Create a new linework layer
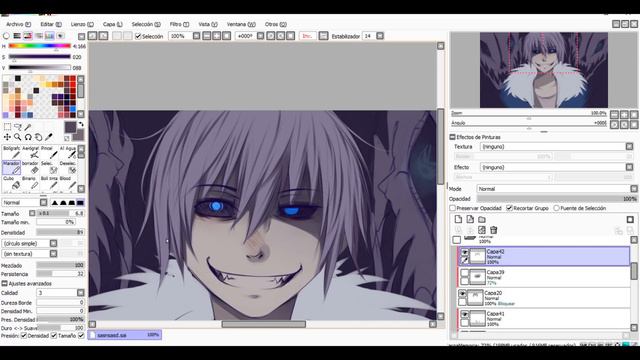 pyautogui.click(x=470, y=220)
